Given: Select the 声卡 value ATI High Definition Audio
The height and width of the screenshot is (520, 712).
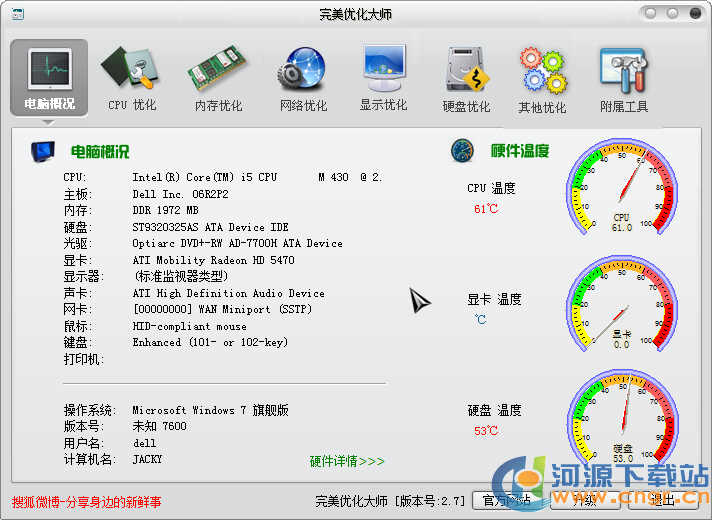Looking at the screenshot, I should (228, 293).
